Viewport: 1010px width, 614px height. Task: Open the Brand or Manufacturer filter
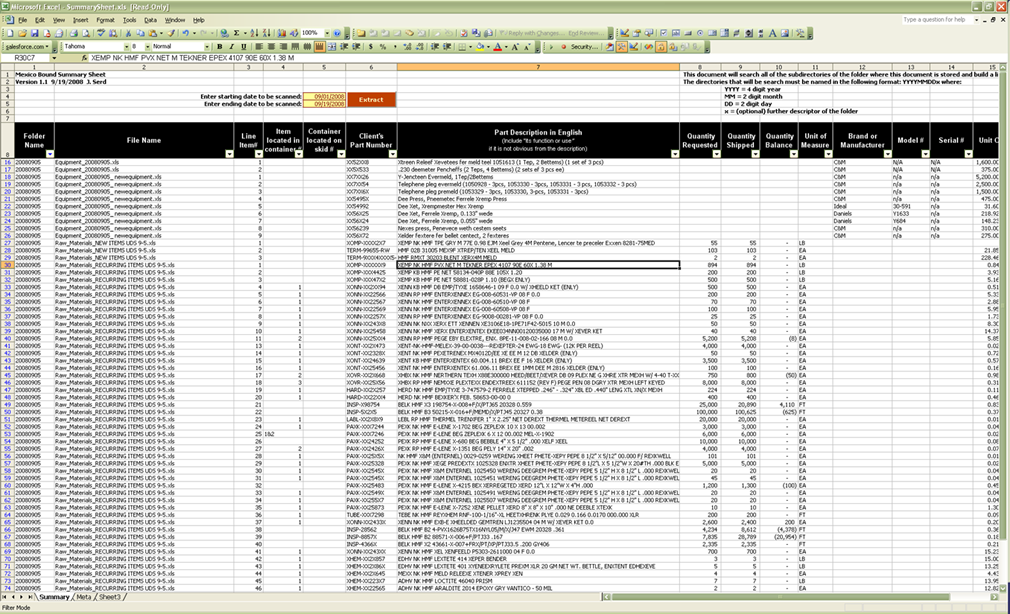pyautogui.click(x=887, y=154)
